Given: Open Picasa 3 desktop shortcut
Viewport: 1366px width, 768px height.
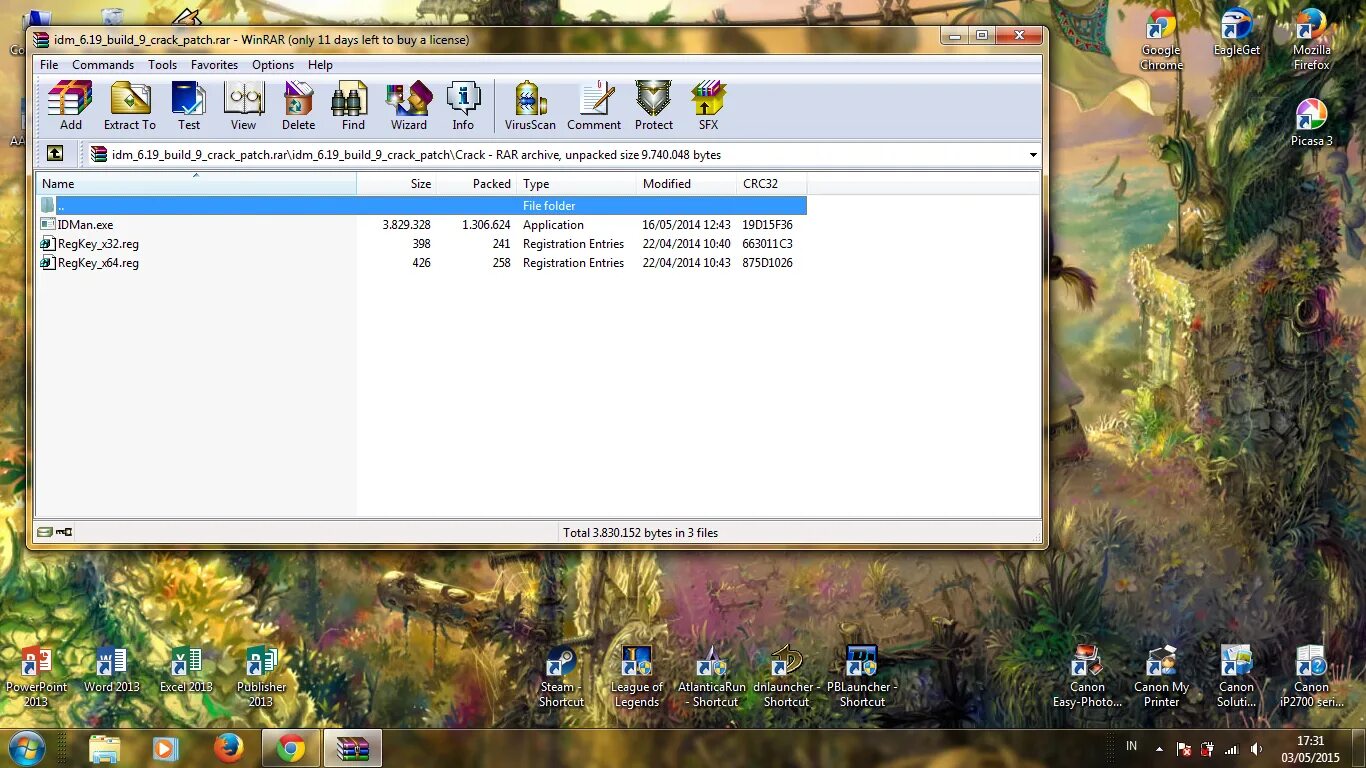Looking at the screenshot, I should pos(1312,123).
